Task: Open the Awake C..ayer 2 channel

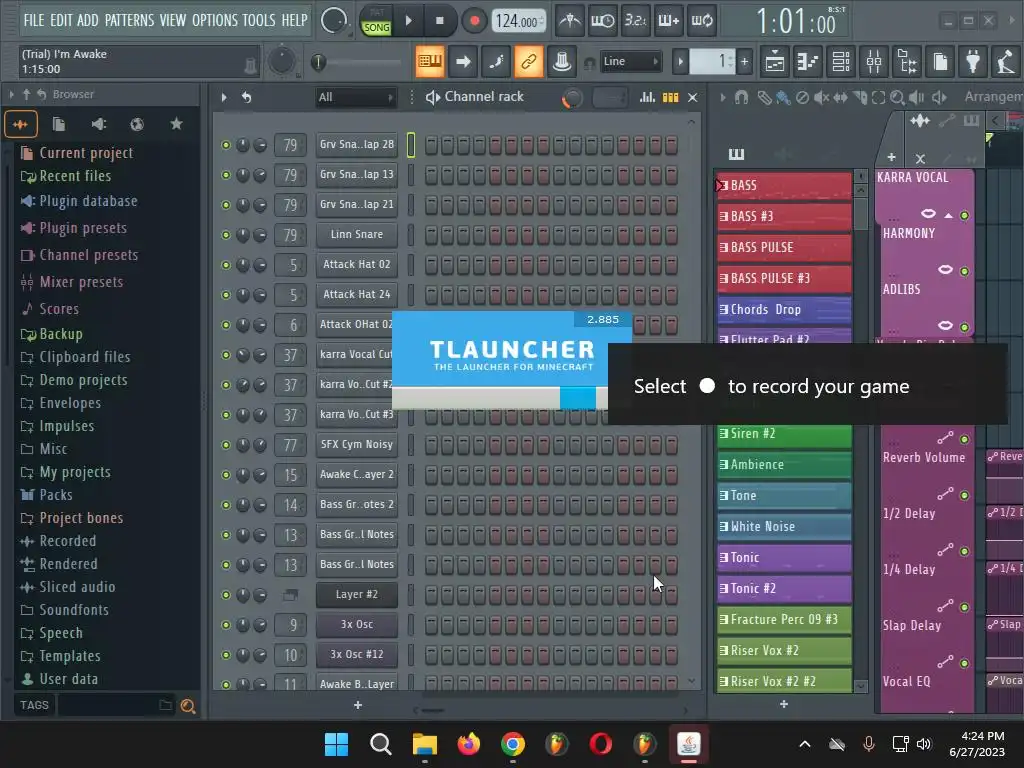Action: pyautogui.click(x=357, y=475)
